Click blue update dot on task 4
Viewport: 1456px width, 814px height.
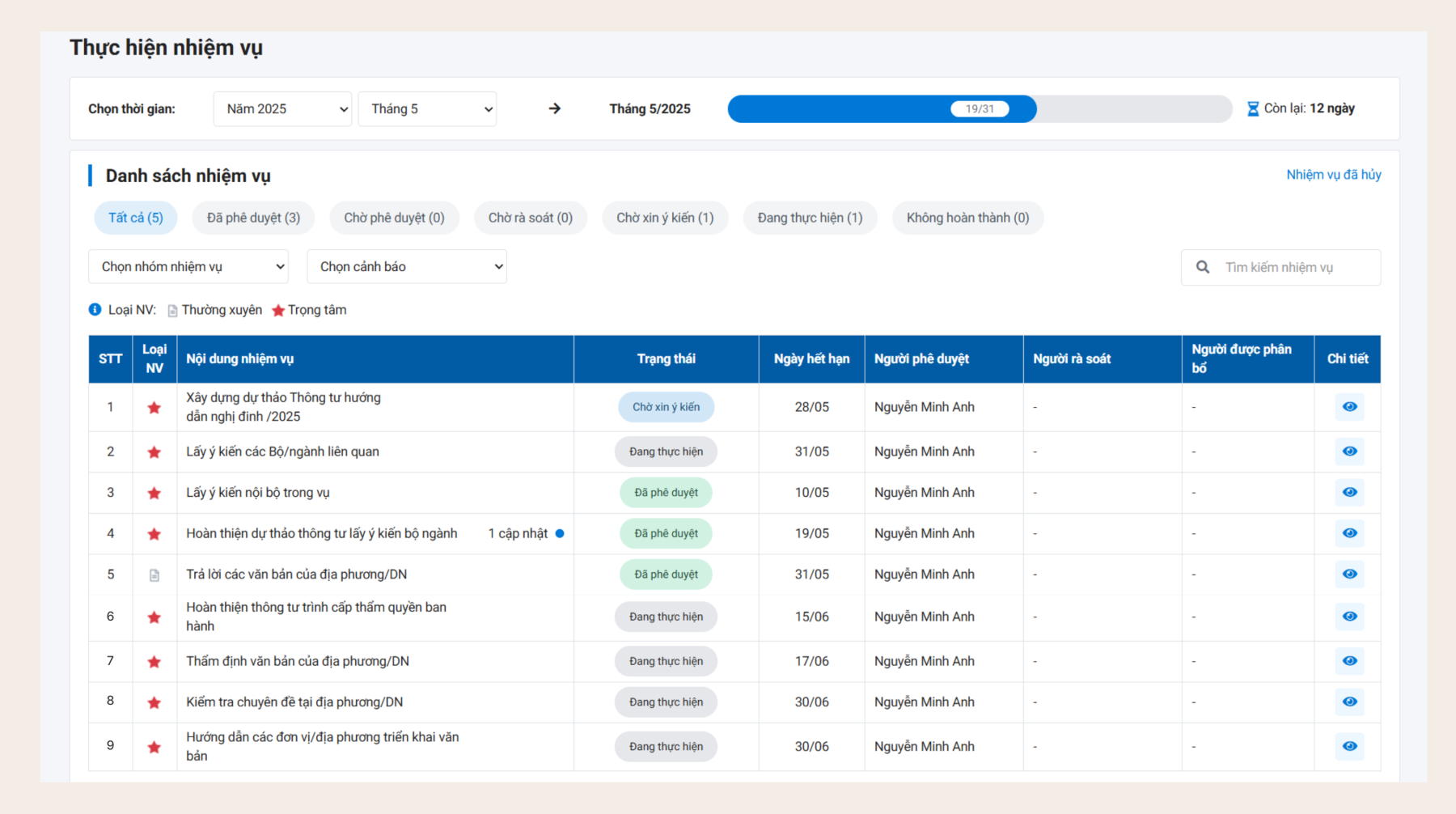point(560,533)
